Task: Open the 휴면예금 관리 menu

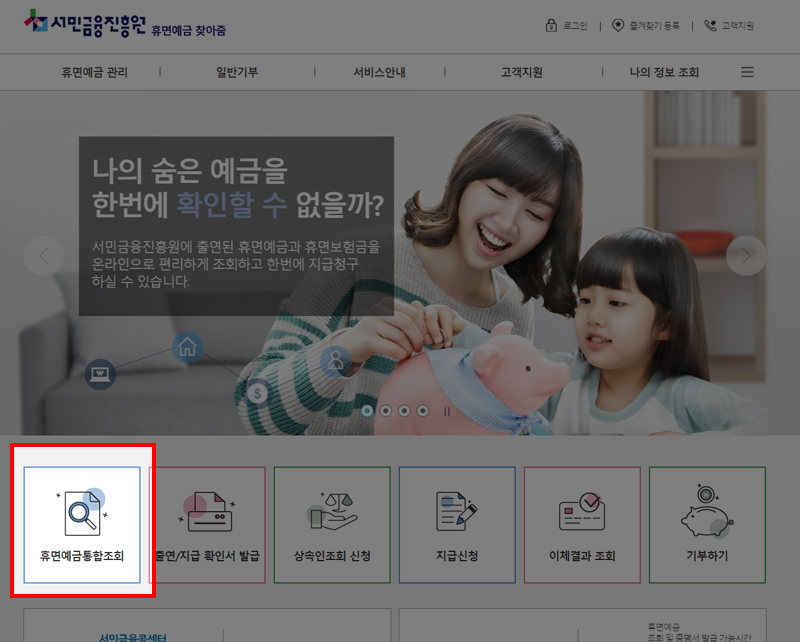Action: 94,71
